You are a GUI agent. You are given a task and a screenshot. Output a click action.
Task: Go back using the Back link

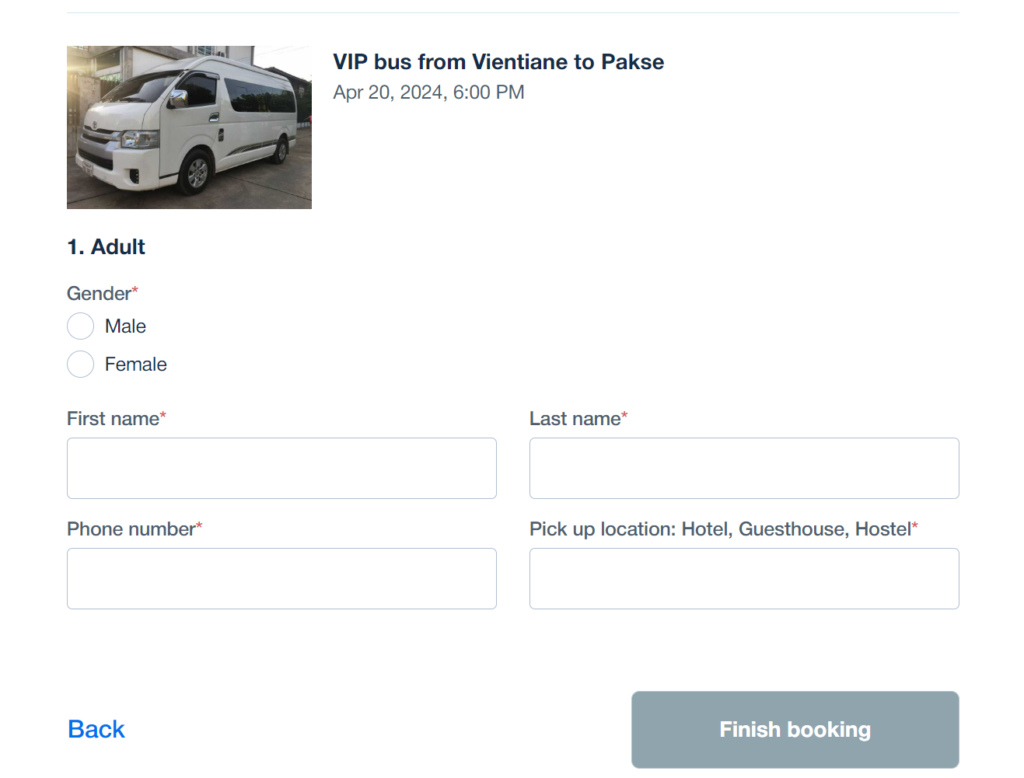click(x=96, y=729)
